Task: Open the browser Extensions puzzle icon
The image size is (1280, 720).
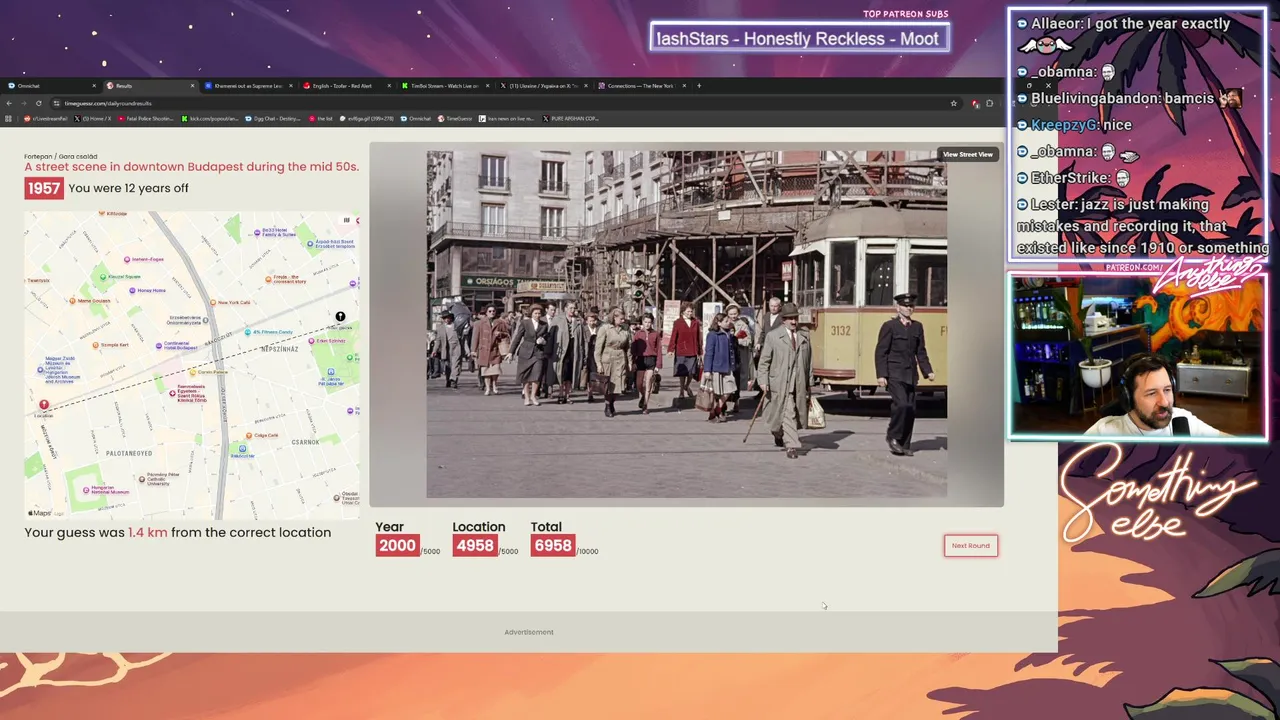Action: click(989, 103)
